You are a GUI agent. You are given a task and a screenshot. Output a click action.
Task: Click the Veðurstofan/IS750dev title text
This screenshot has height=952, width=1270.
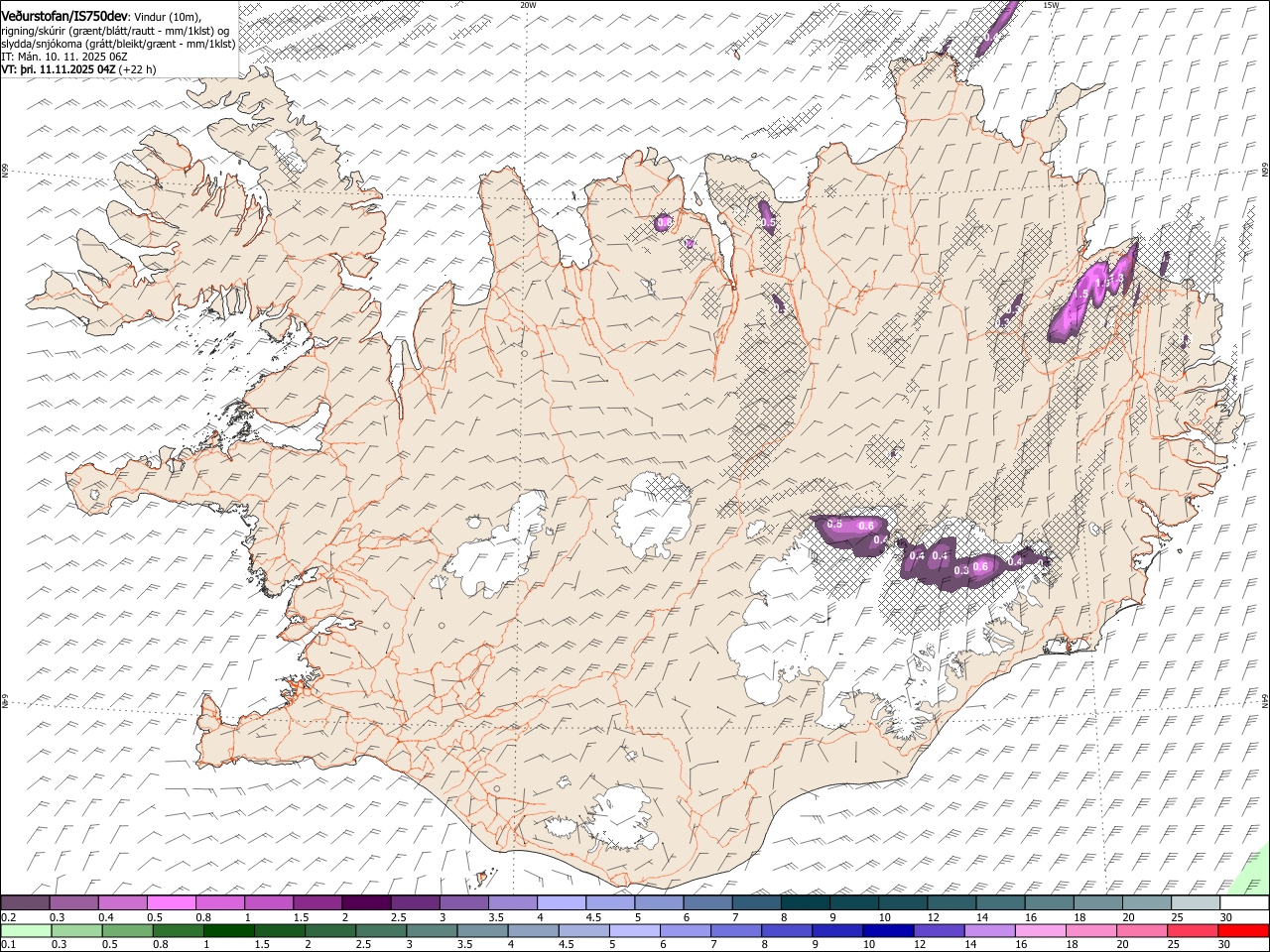[x=64, y=17]
